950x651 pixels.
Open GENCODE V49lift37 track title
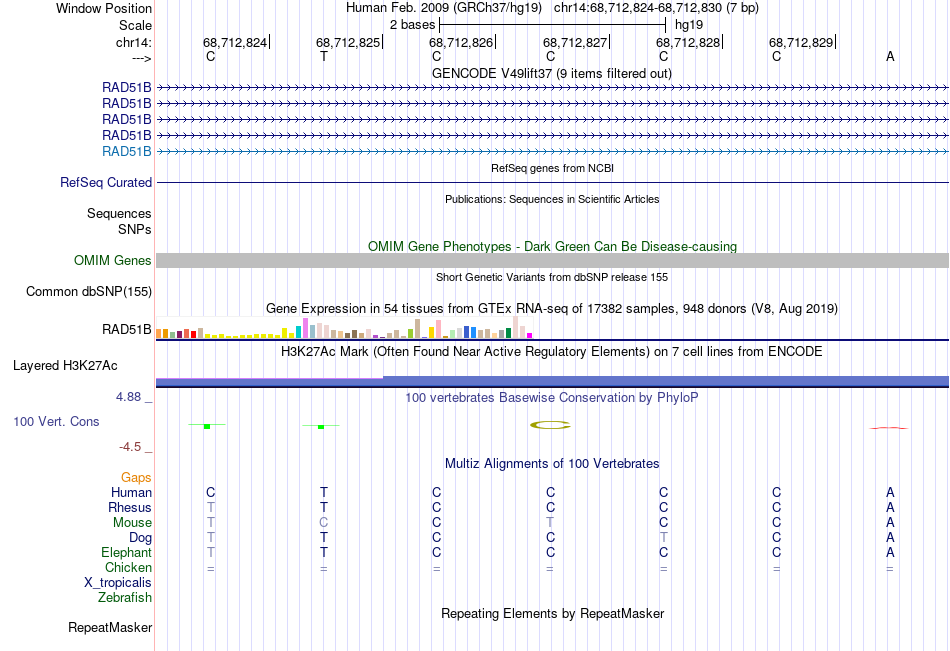point(552,73)
